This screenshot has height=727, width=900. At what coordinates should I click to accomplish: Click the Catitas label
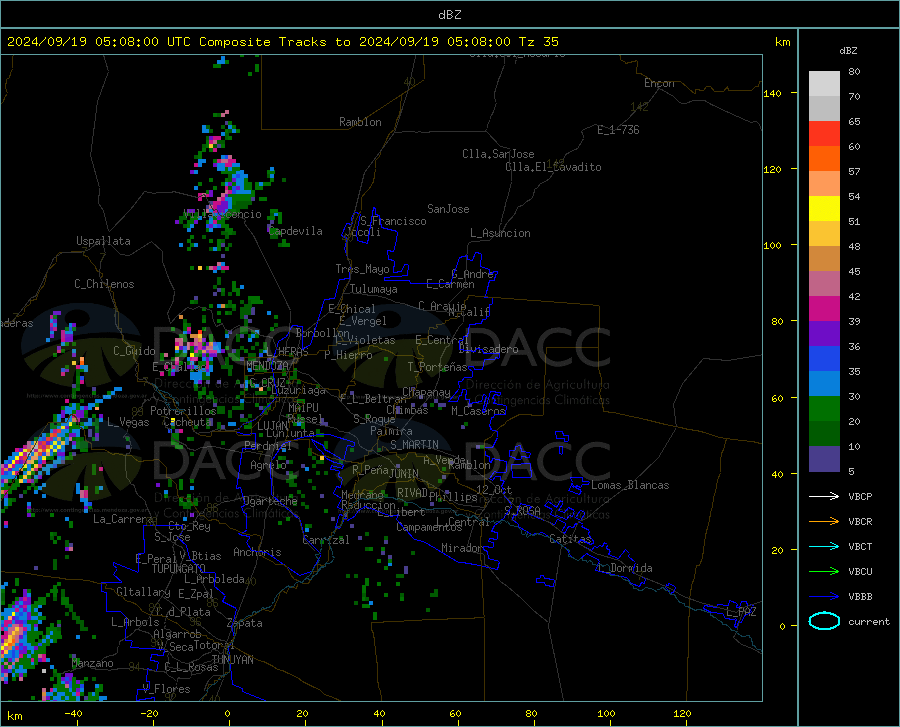pos(571,539)
